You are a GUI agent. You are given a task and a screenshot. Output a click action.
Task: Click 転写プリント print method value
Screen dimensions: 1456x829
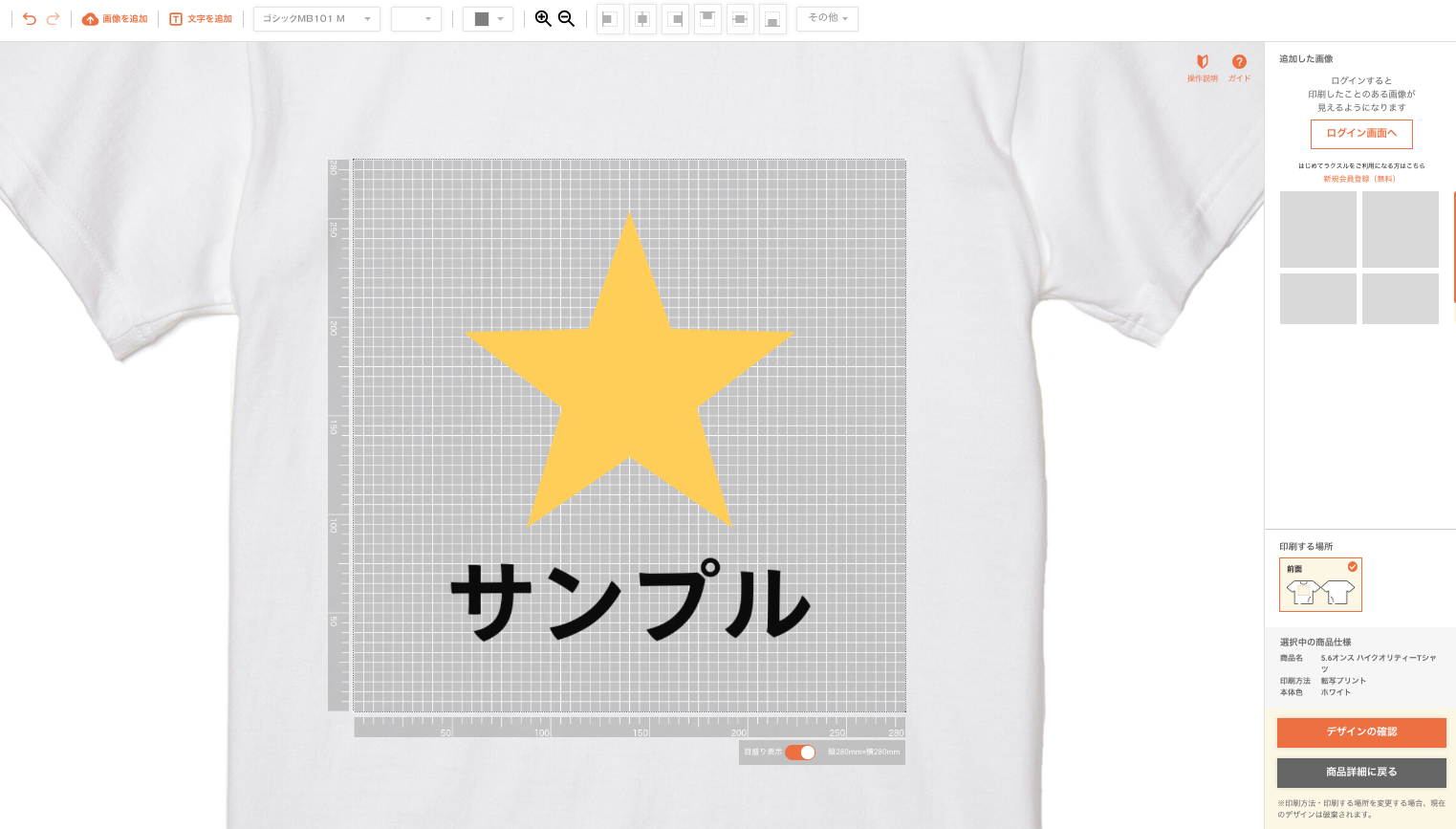coord(1343,681)
